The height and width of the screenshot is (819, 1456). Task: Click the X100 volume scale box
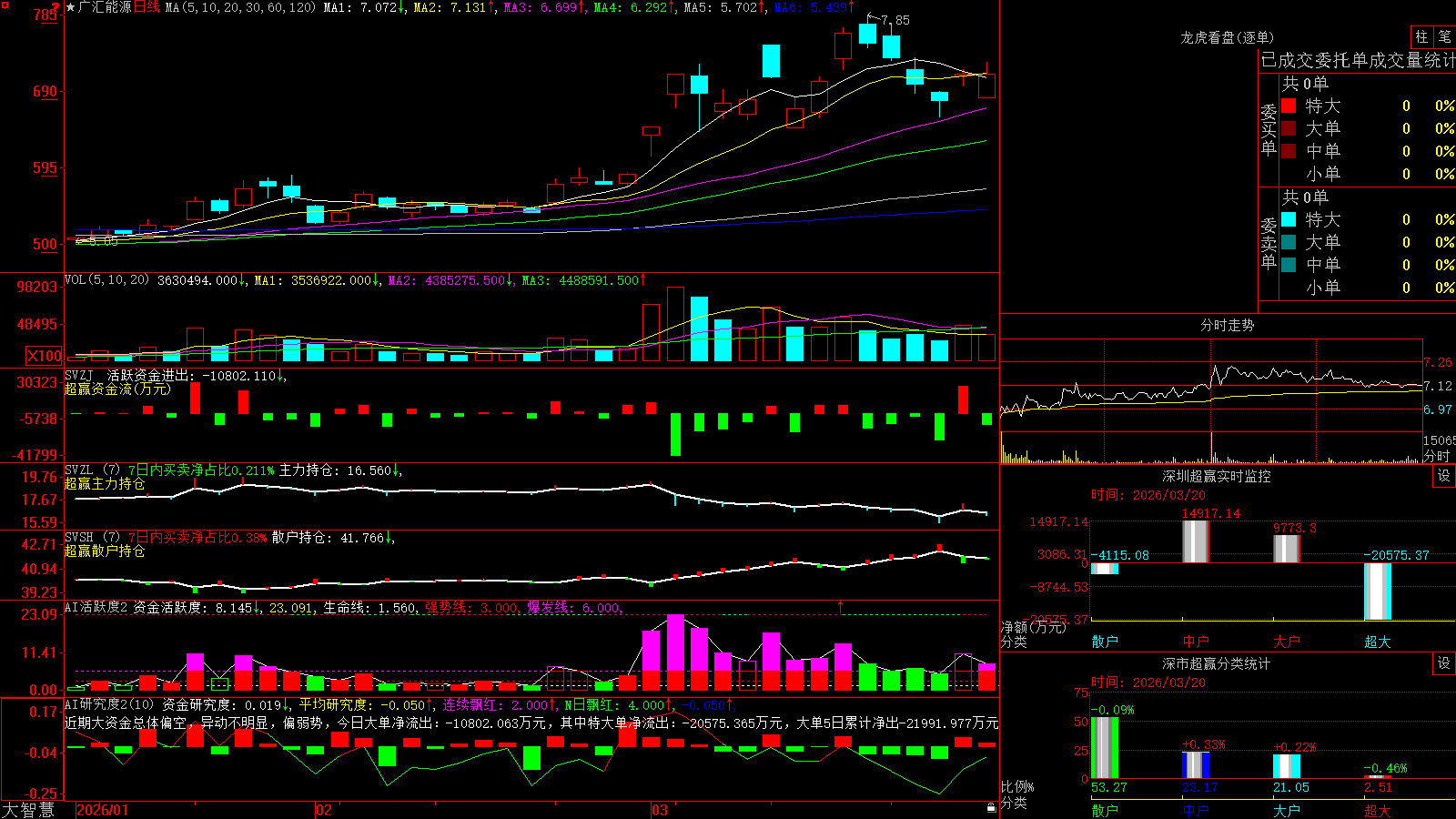click(x=45, y=356)
